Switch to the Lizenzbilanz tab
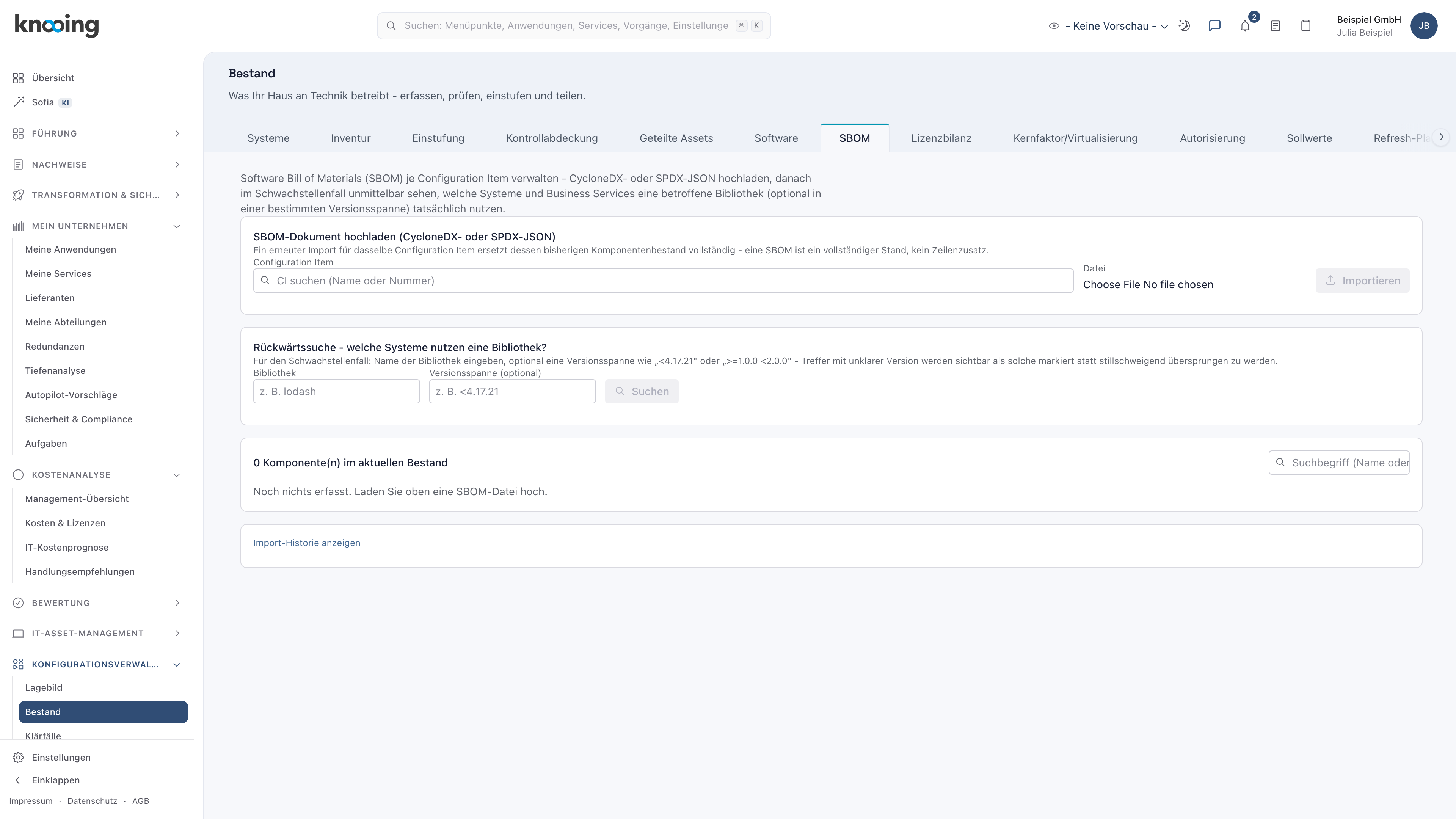The width and height of the screenshot is (1456, 819). pos(941,138)
